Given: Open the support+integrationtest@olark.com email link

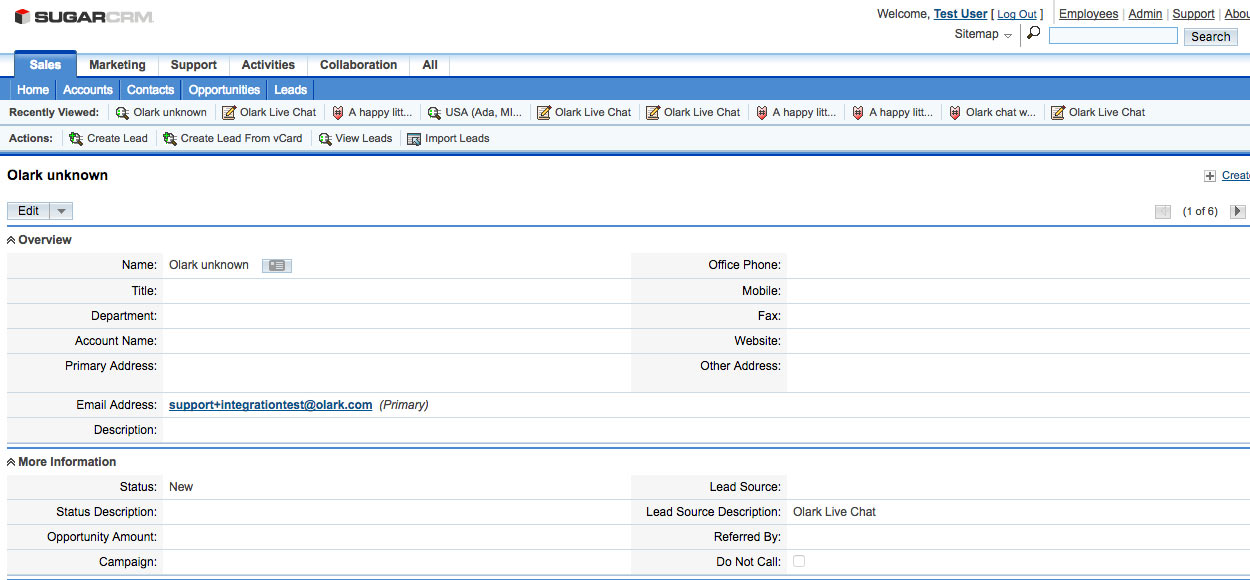Looking at the screenshot, I should tap(270, 405).
